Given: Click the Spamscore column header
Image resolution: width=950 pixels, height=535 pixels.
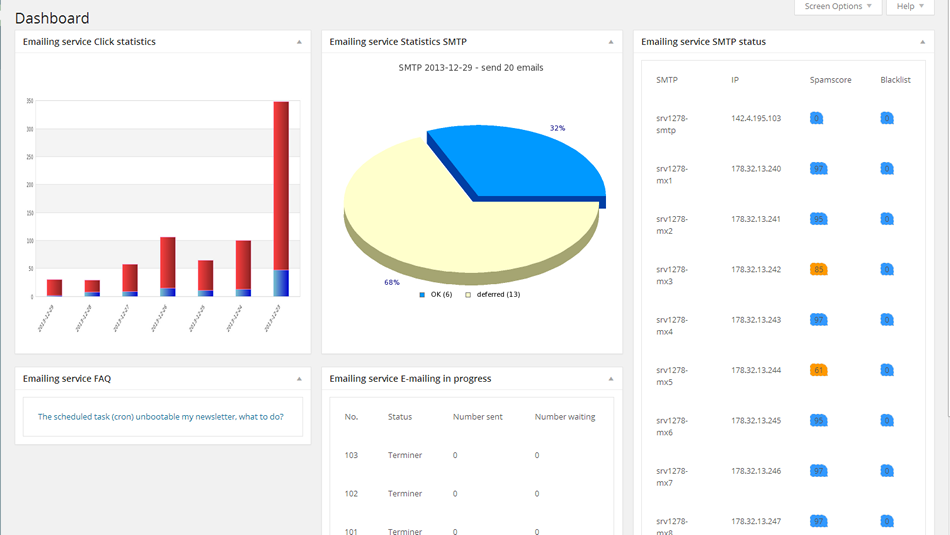Looking at the screenshot, I should pyautogui.click(x=830, y=80).
